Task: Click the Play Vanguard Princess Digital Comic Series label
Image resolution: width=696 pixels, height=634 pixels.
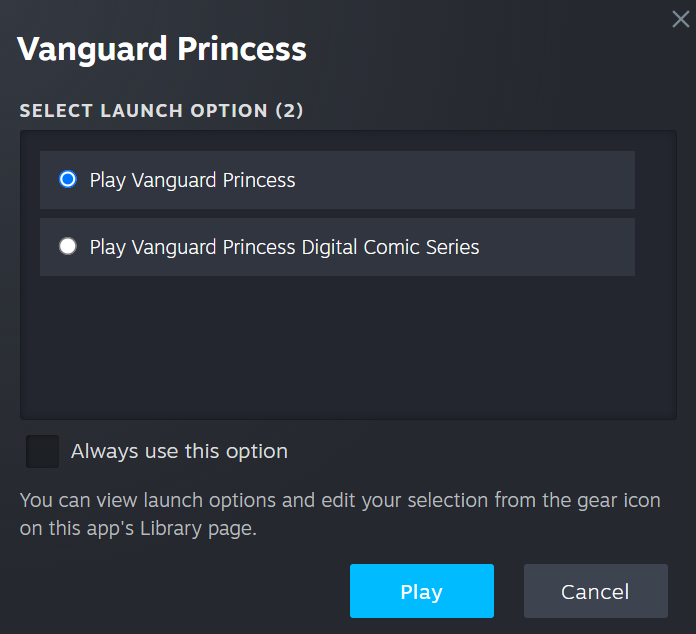Action: pos(284,247)
